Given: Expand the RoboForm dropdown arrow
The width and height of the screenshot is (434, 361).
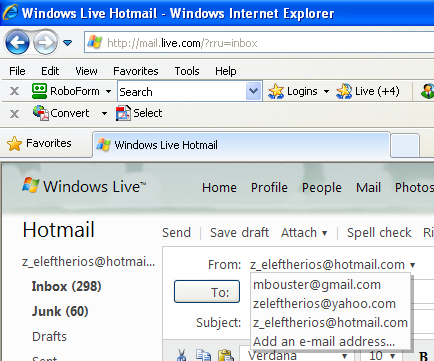Looking at the screenshot, I should [108, 91].
